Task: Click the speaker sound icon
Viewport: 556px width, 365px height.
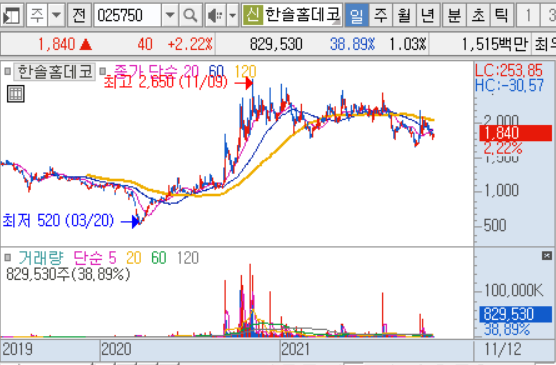Action: click(x=215, y=15)
